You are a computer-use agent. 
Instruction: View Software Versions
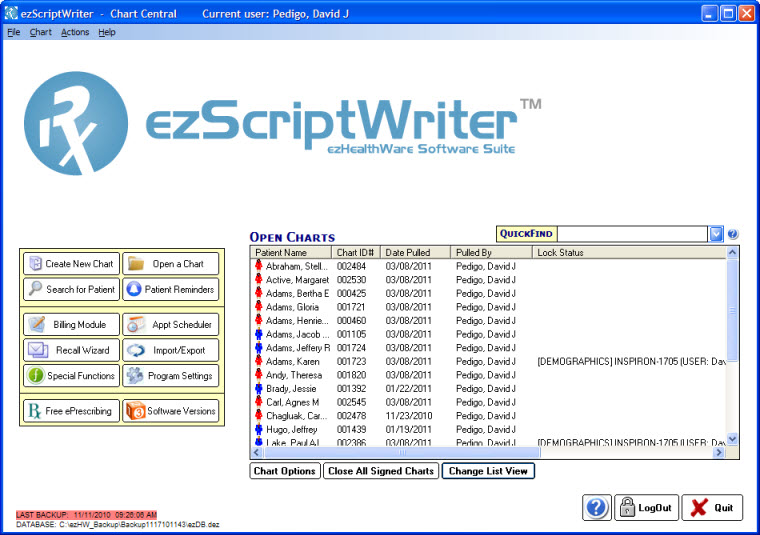(x=171, y=411)
